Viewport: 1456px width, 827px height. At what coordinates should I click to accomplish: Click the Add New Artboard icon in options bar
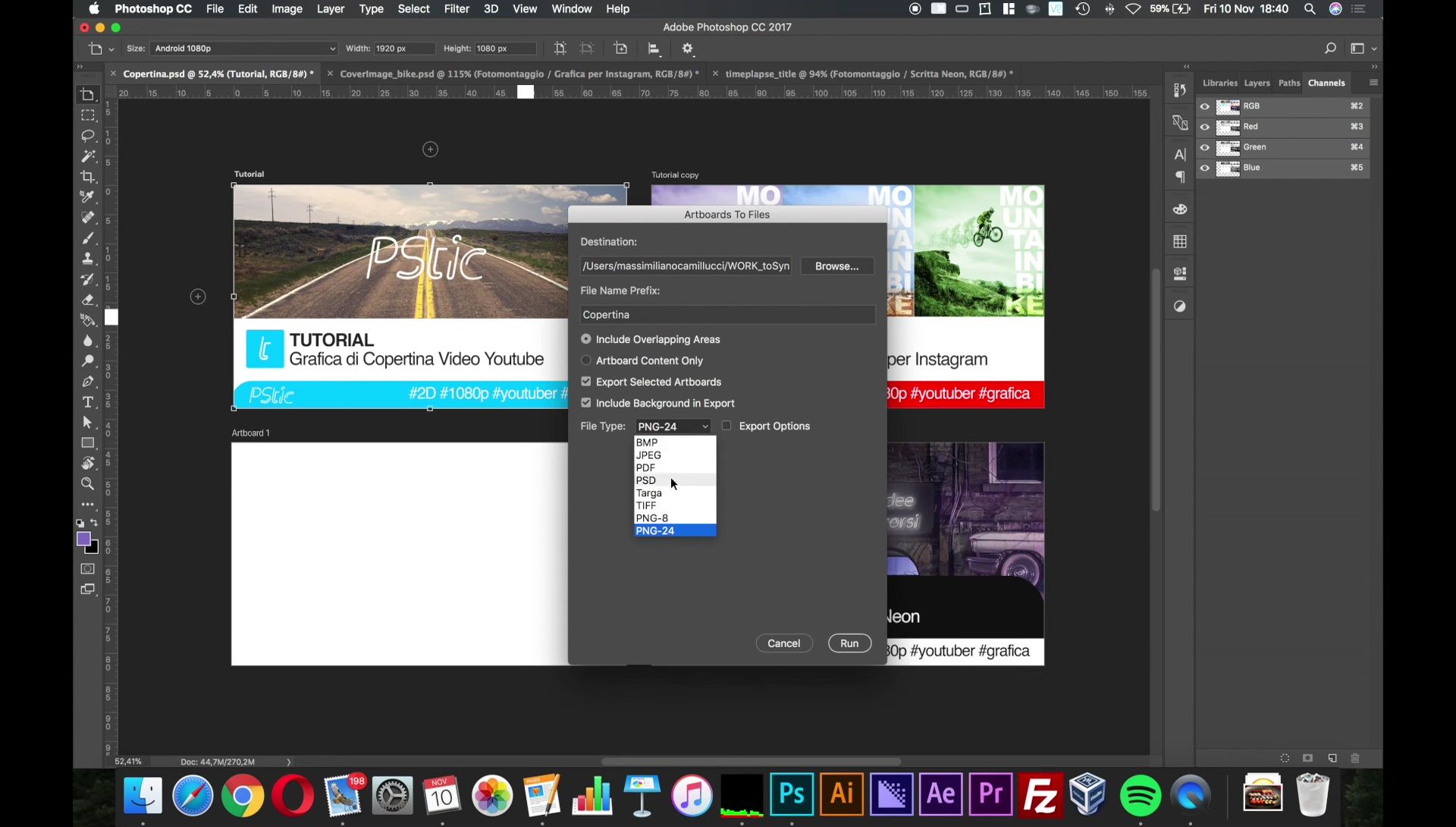tap(620, 49)
